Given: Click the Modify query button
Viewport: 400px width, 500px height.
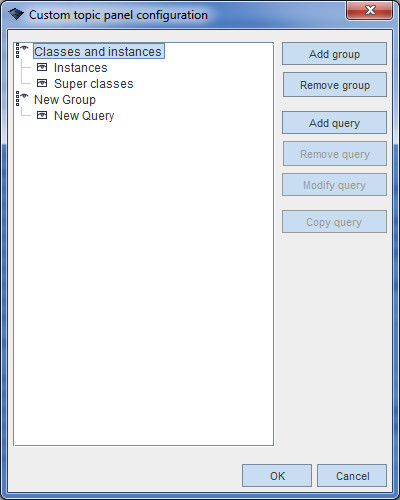Looking at the screenshot, I should click(334, 184).
